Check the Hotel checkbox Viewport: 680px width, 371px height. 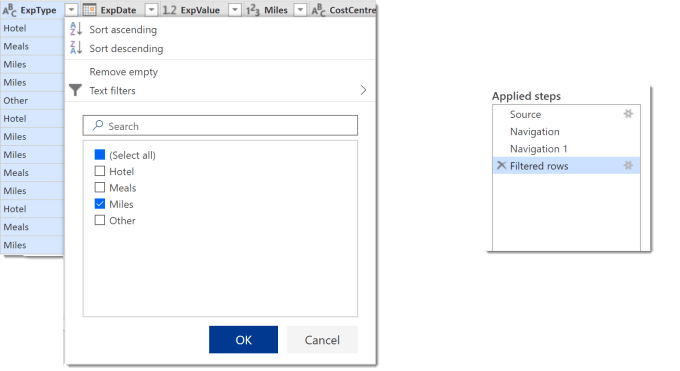(100, 171)
